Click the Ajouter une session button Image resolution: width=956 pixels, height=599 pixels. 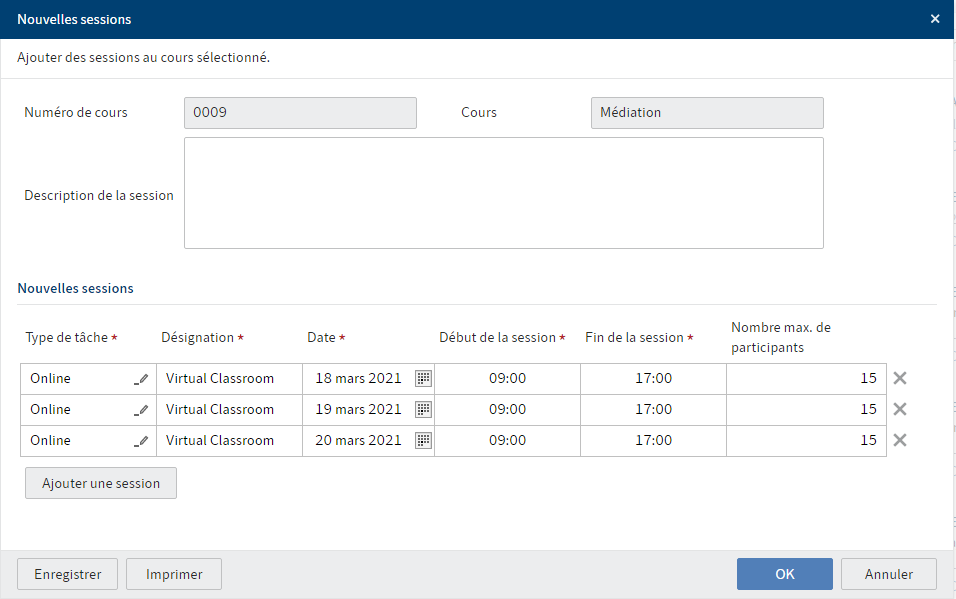(x=101, y=483)
